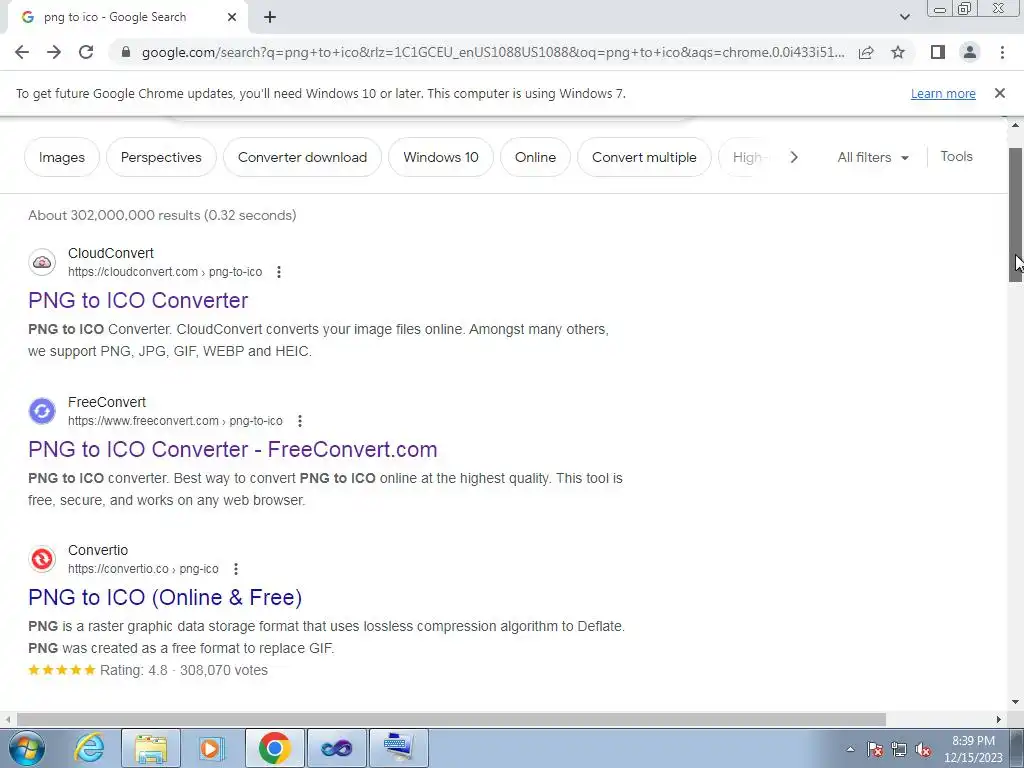Select the Convert multiple chip
The width and height of the screenshot is (1024, 768).
tap(645, 157)
